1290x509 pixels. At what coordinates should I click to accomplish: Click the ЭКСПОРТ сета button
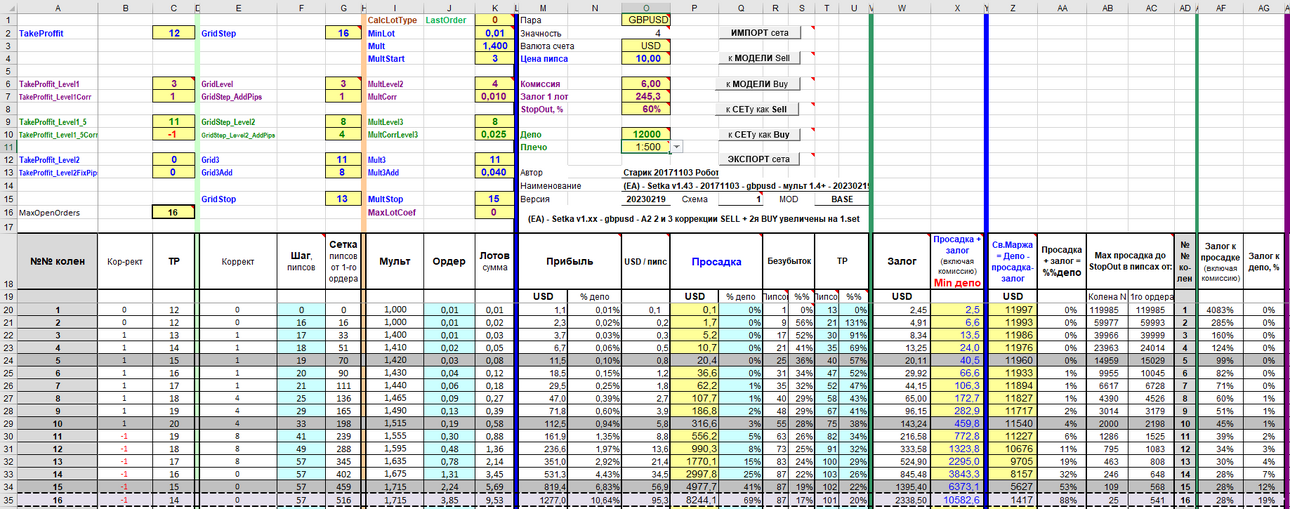pyautogui.click(x=760, y=159)
